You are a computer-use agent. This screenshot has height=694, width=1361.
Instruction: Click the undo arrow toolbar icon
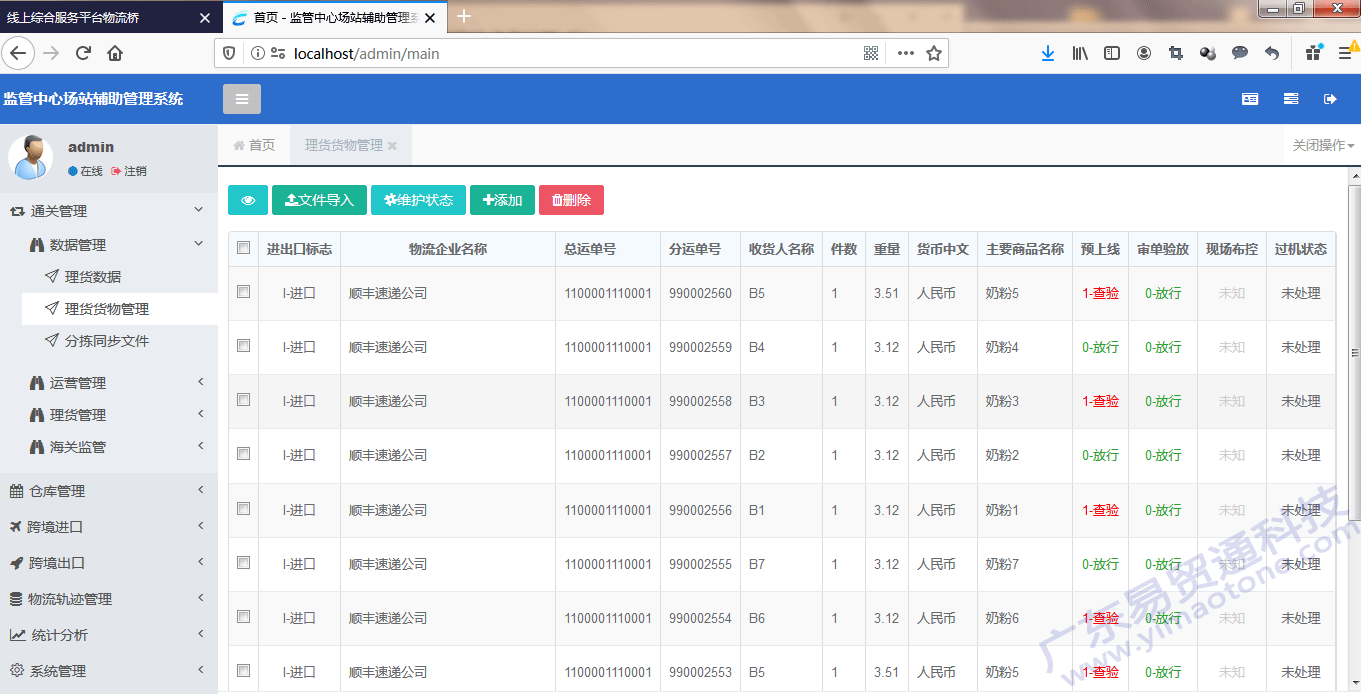coord(1272,53)
